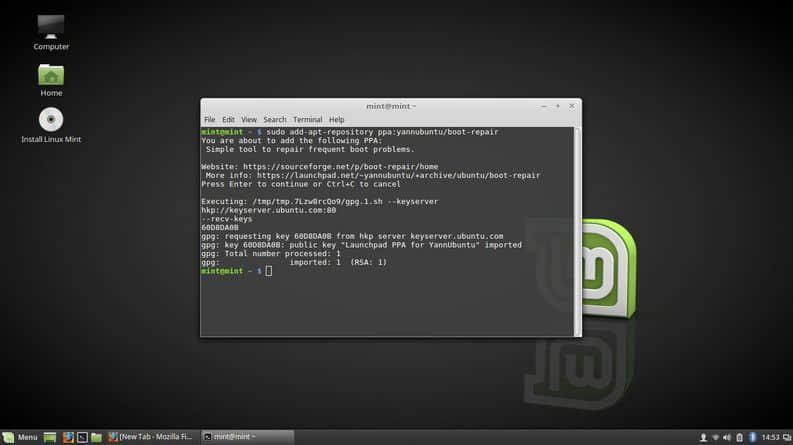This screenshot has width=793, height=445.
Task: Open Terminal from the panel launcher
Action: pyautogui.click(x=83, y=437)
